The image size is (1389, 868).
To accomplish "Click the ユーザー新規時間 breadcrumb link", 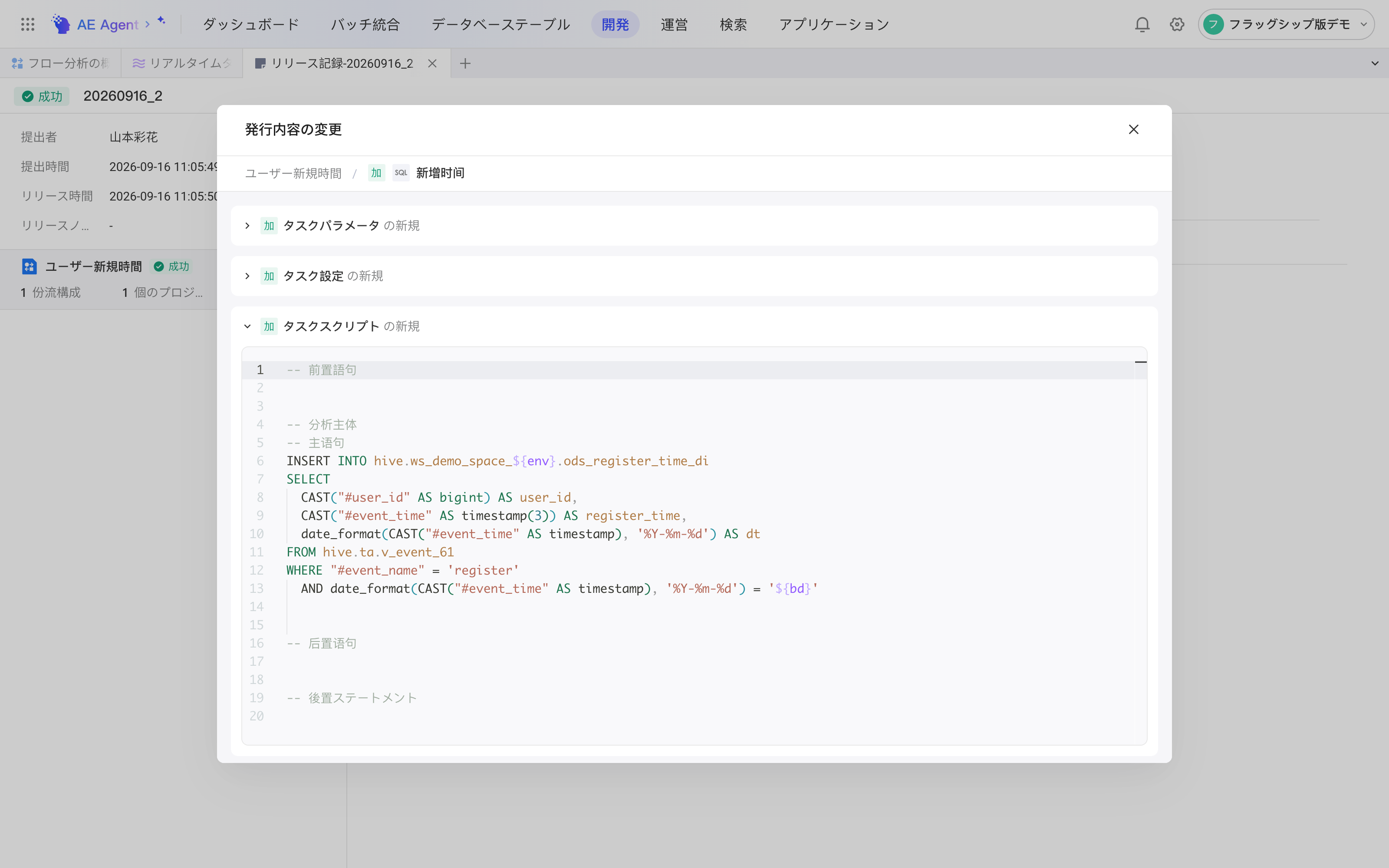I will (x=293, y=173).
